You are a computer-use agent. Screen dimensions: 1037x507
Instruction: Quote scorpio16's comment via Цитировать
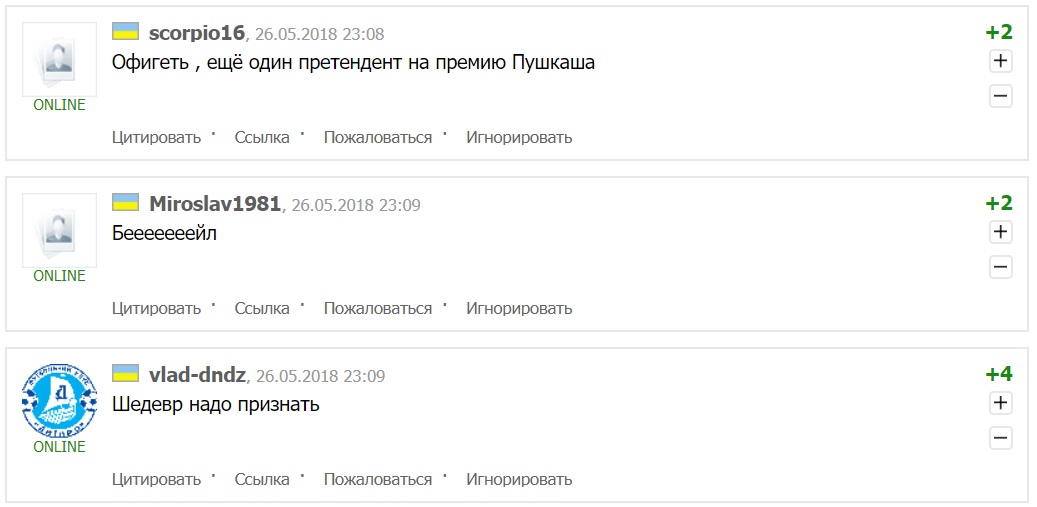156,137
